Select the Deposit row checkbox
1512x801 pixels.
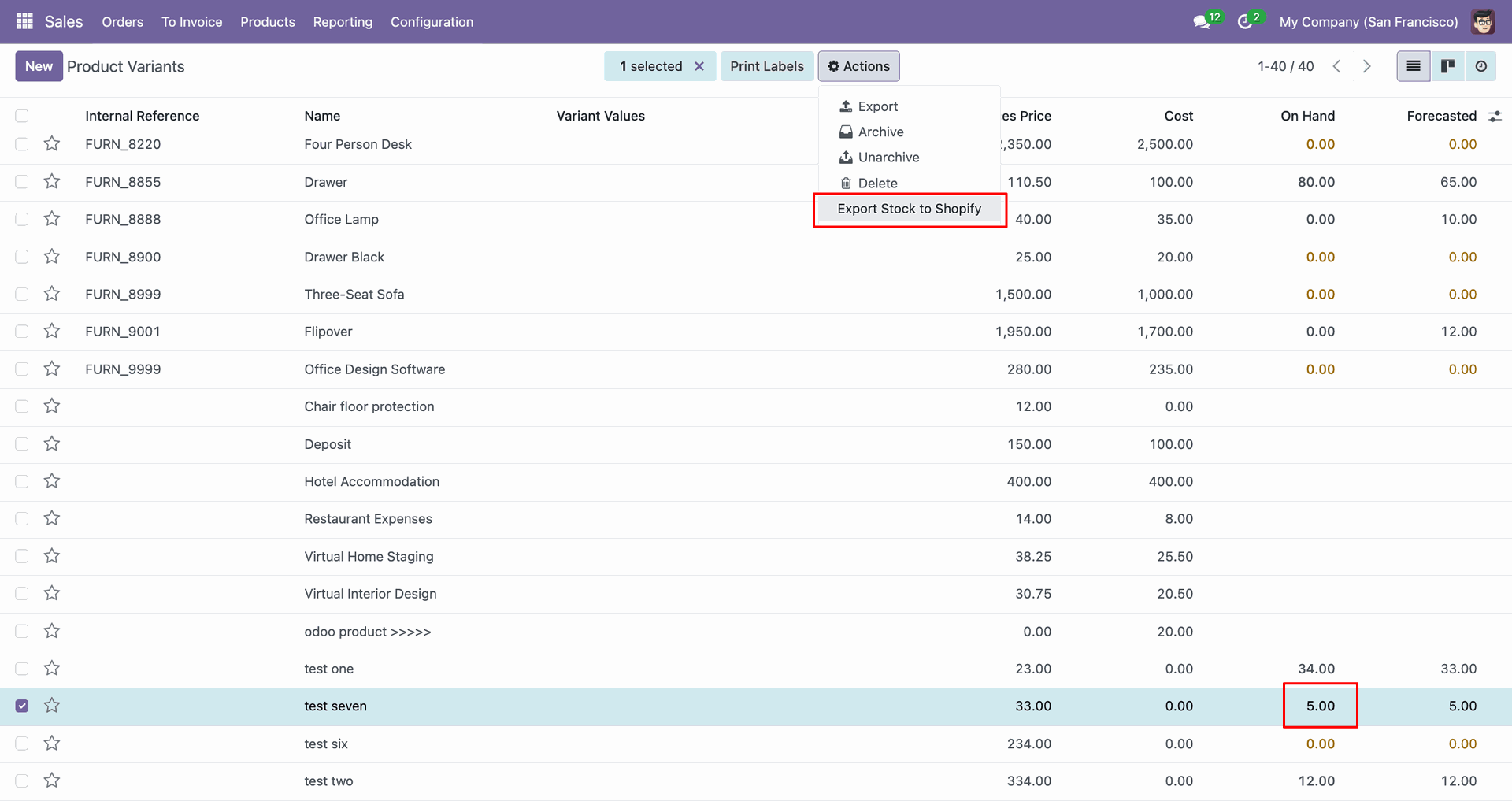[x=22, y=444]
